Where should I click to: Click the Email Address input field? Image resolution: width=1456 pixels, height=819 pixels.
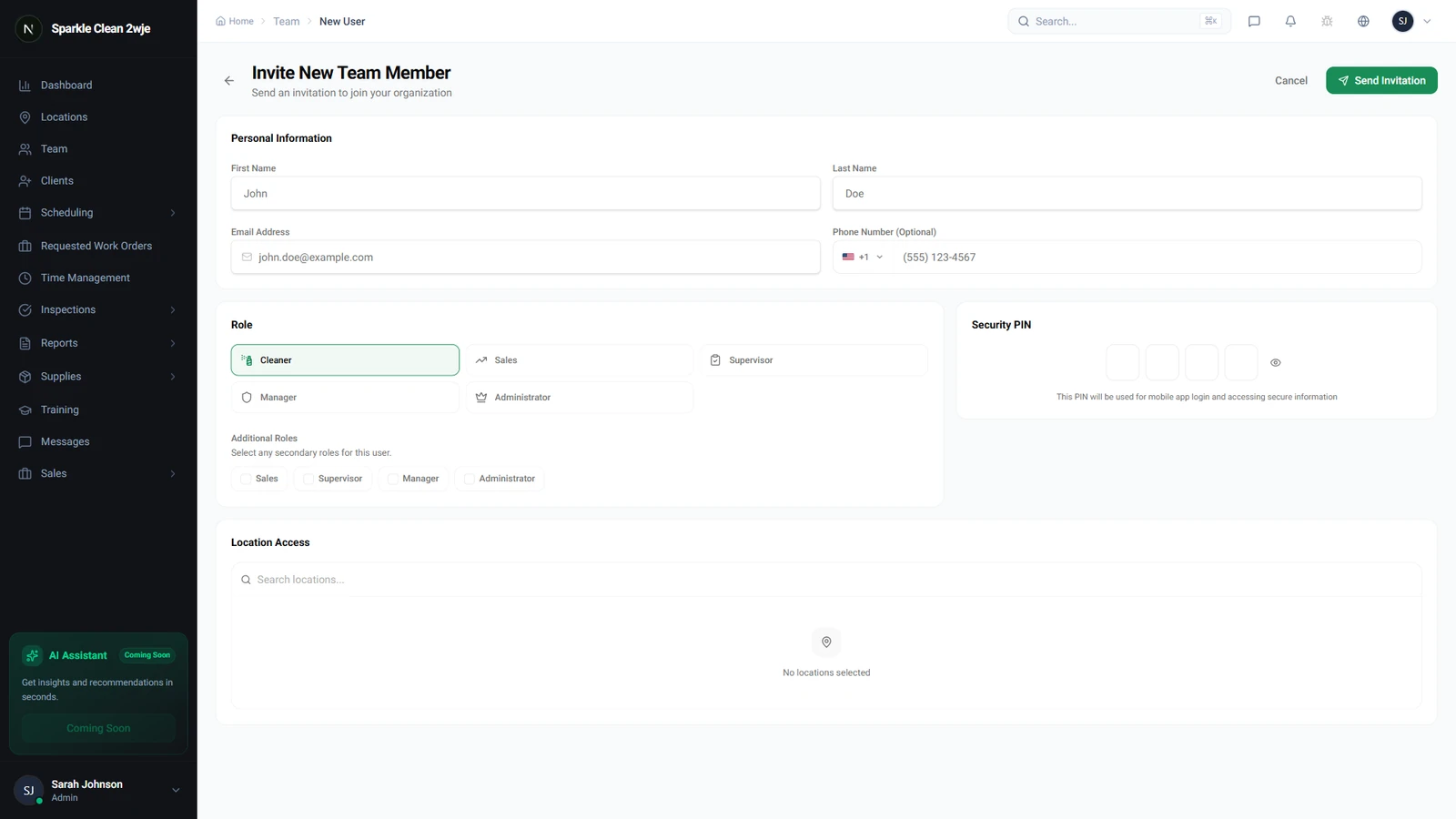click(525, 258)
